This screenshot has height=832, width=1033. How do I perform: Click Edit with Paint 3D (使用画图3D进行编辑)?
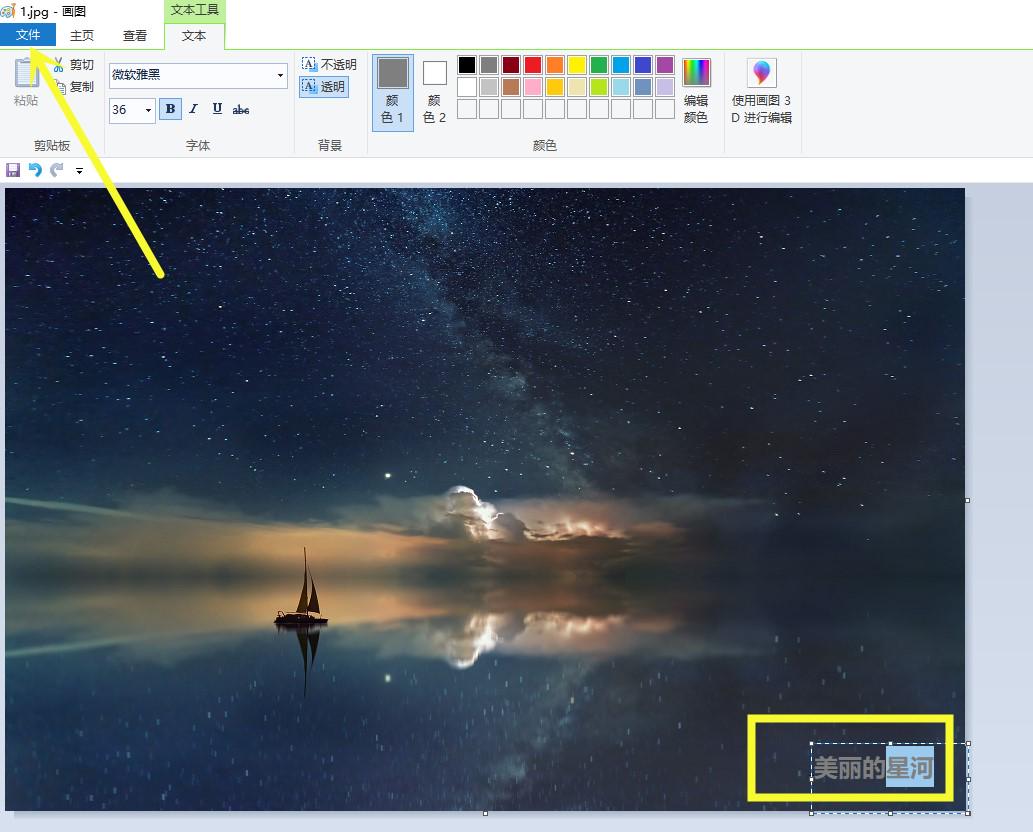click(762, 91)
